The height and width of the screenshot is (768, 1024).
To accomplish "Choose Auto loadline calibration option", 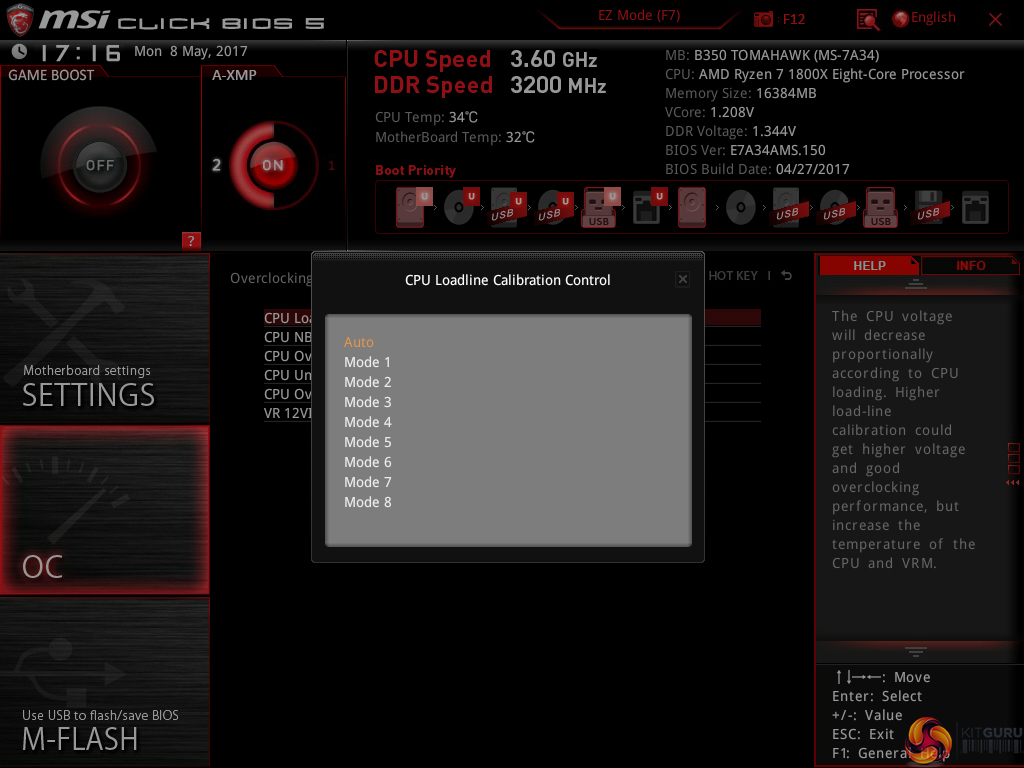I will [x=359, y=342].
